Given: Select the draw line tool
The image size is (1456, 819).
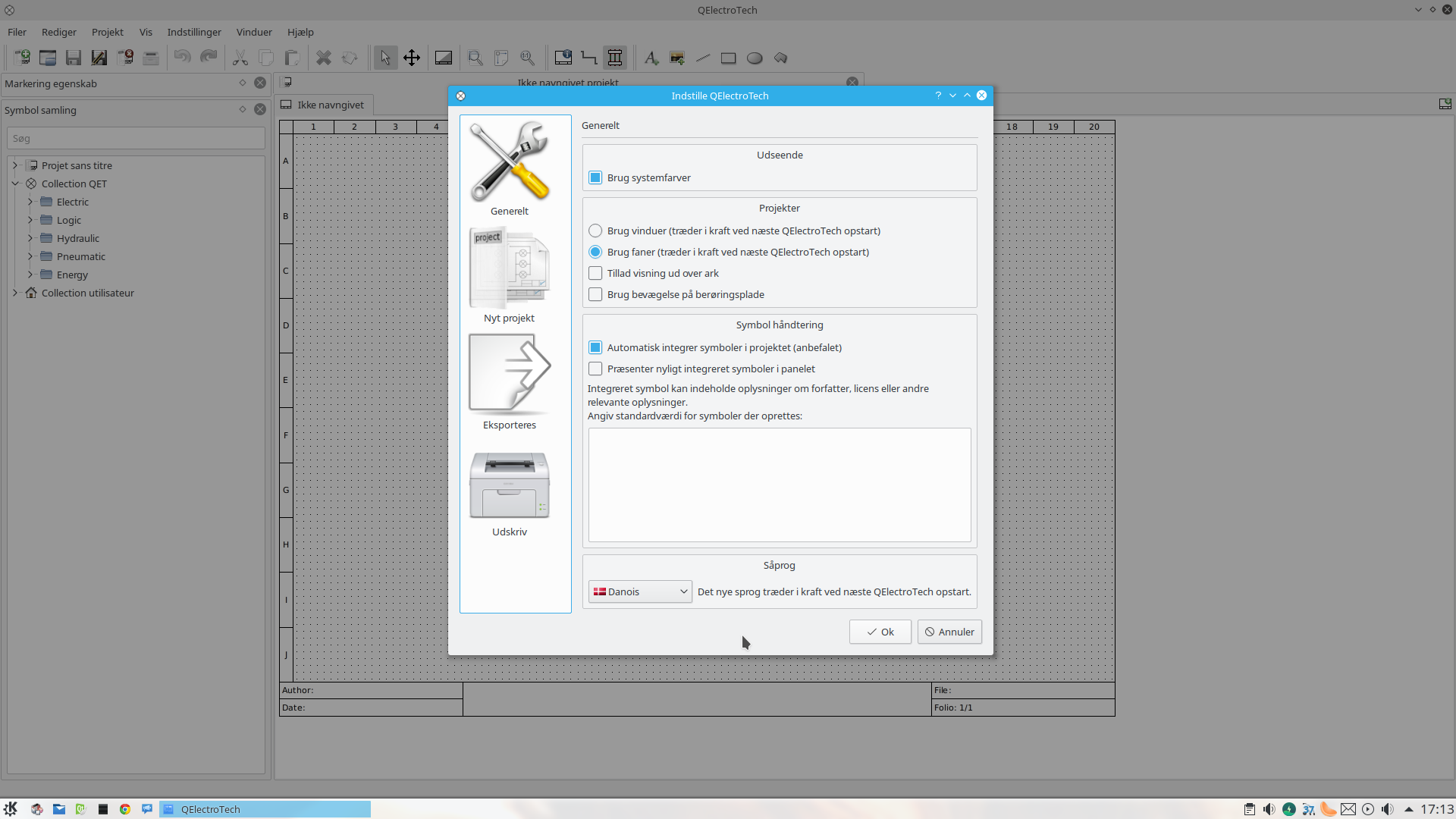Looking at the screenshot, I should (703, 58).
